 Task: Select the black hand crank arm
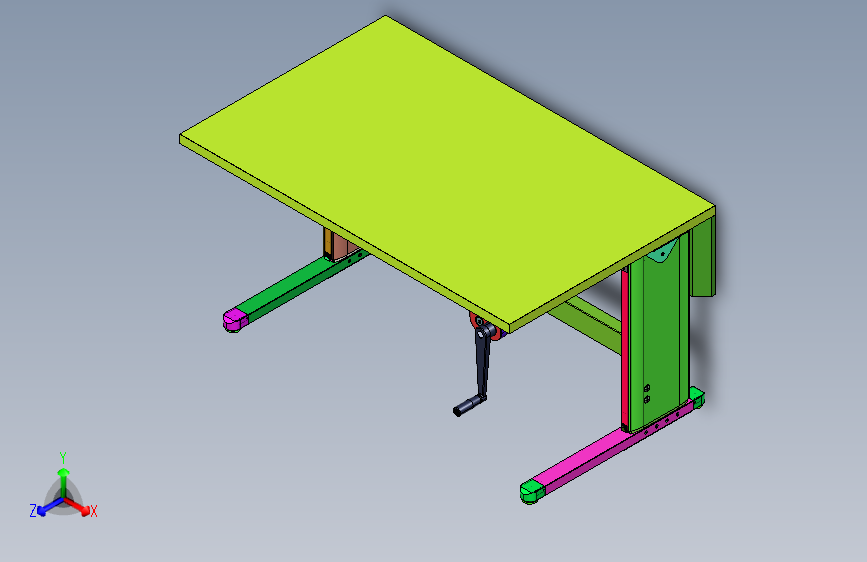pyautogui.click(x=483, y=362)
